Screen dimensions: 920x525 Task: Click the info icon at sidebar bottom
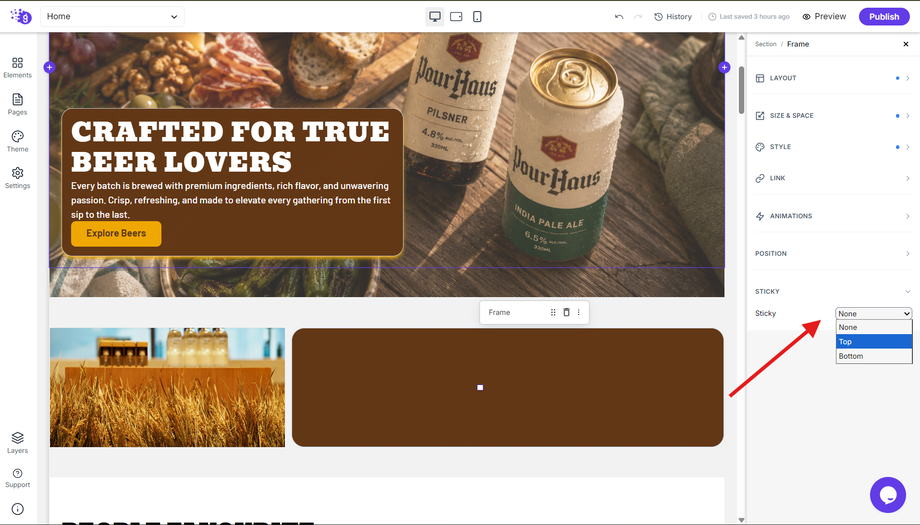pyautogui.click(x=18, y=509)
